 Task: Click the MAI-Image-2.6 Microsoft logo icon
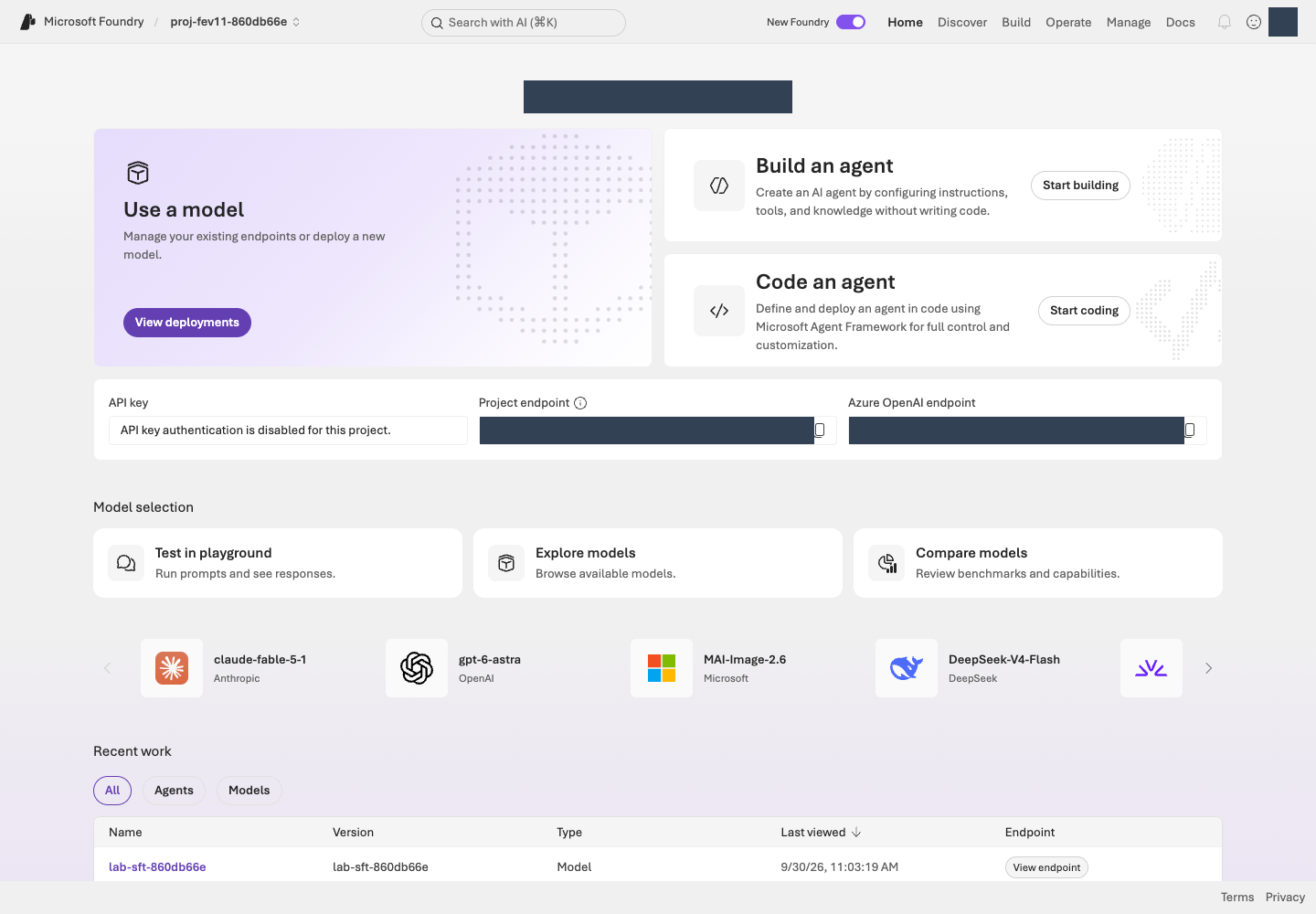662,668
